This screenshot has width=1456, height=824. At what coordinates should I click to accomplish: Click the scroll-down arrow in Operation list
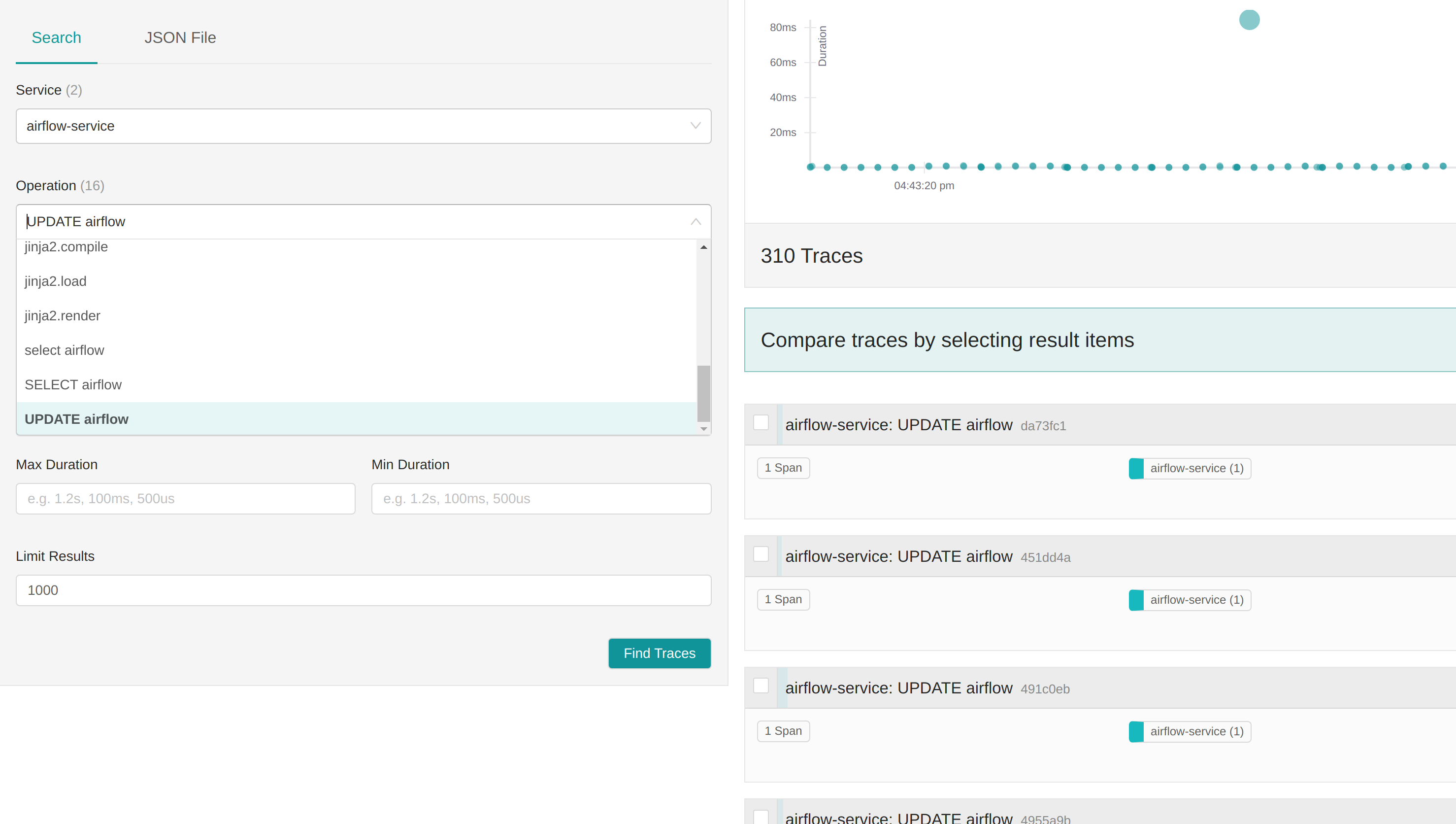coord(703,429)
